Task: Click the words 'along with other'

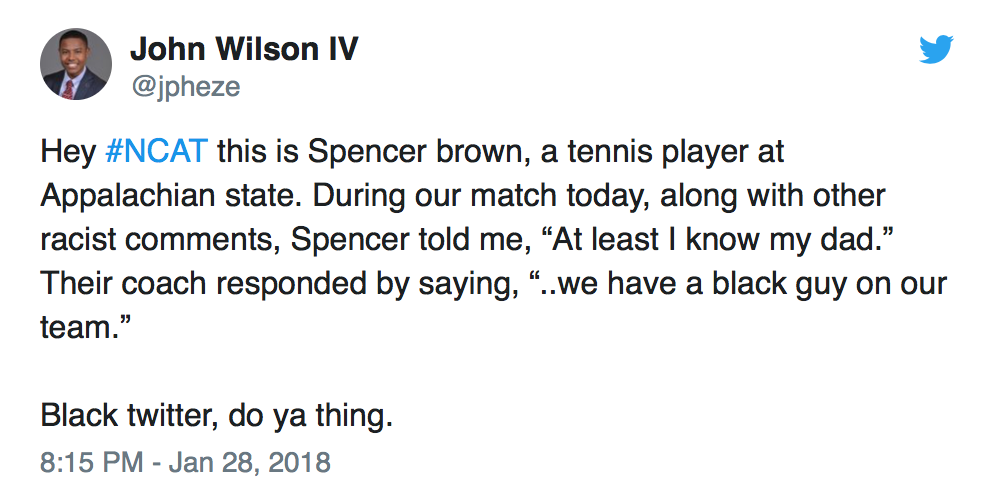Action: point(772,196)
